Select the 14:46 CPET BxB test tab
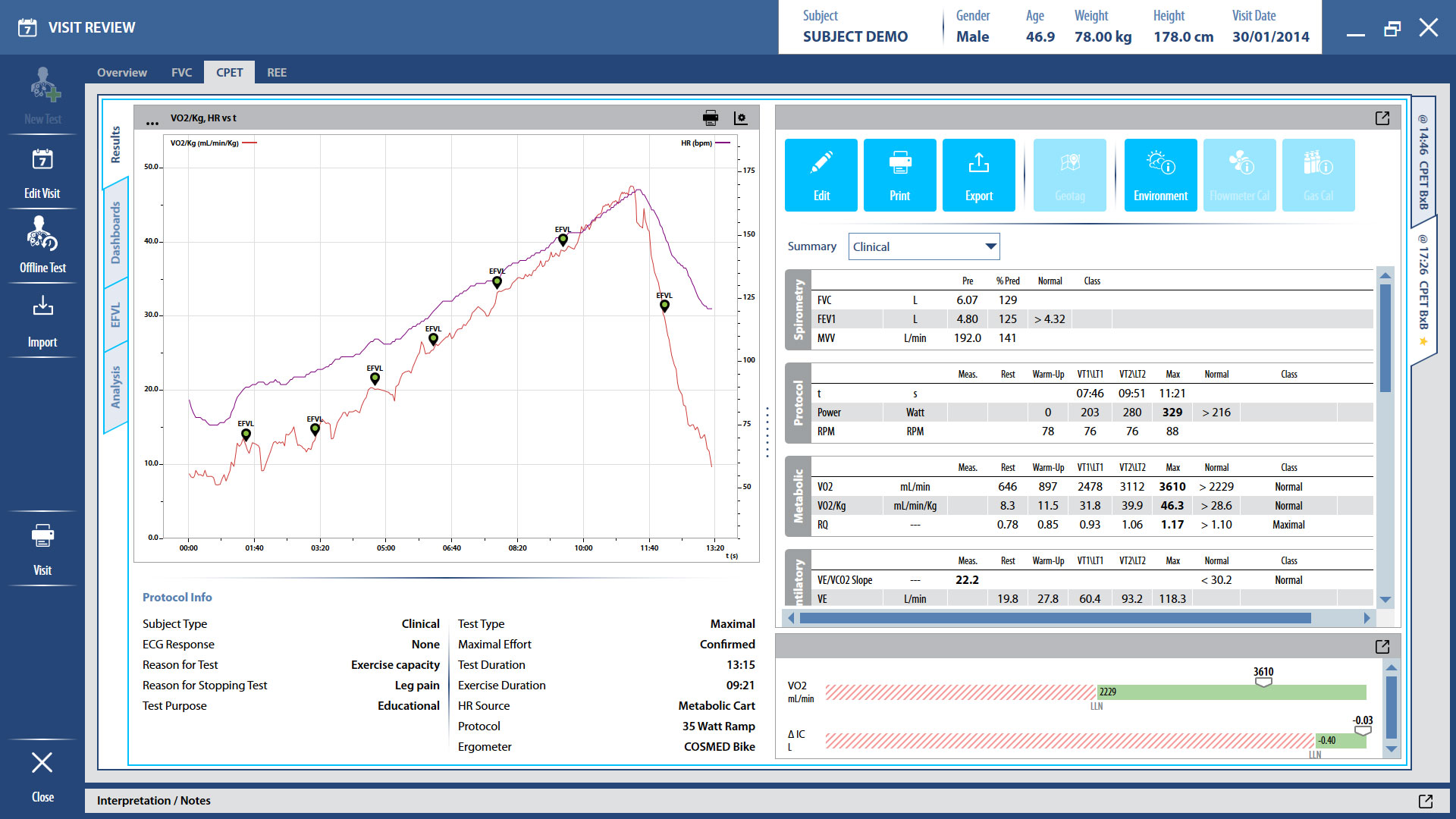The height and width of the screenshot is (819, 1456). [x=1423, y=161]
